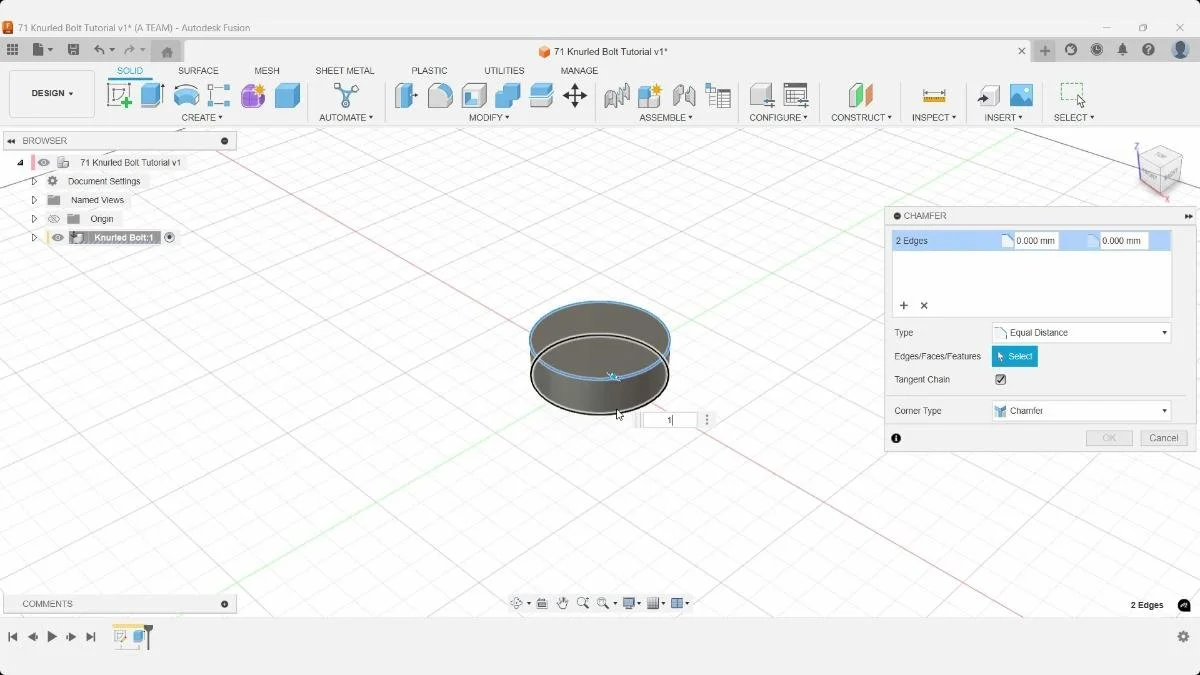1200x675 pixels.
Task: Select the Combine tool
Action: [x=508, y=95]
